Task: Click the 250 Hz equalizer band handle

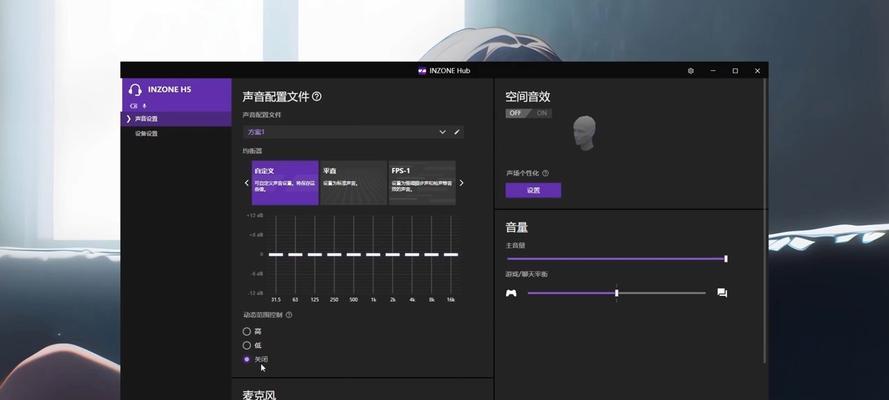Action: (x=334, y=254)
